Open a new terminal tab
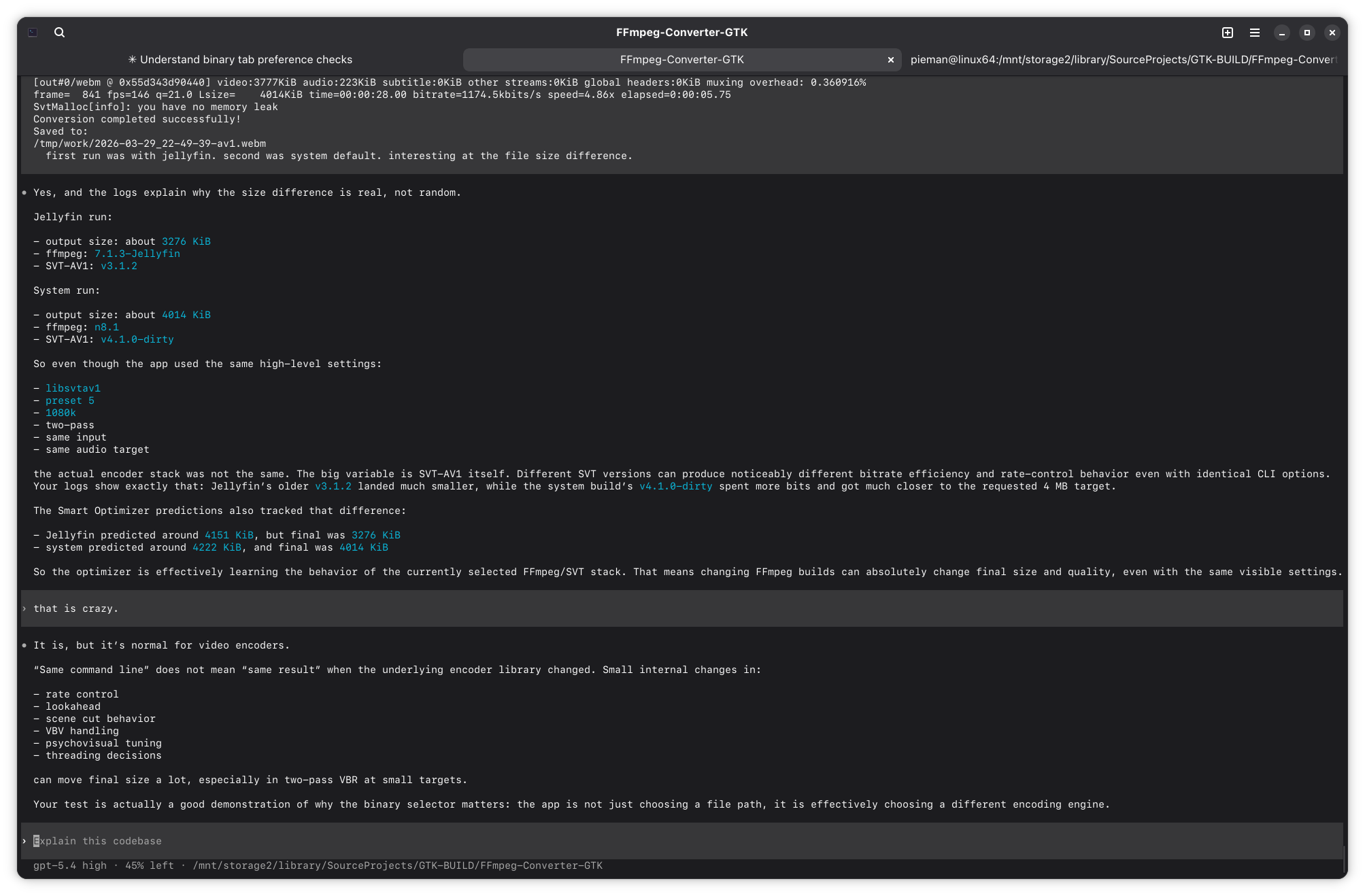Screen dimensions: 1365x896 1227,32
